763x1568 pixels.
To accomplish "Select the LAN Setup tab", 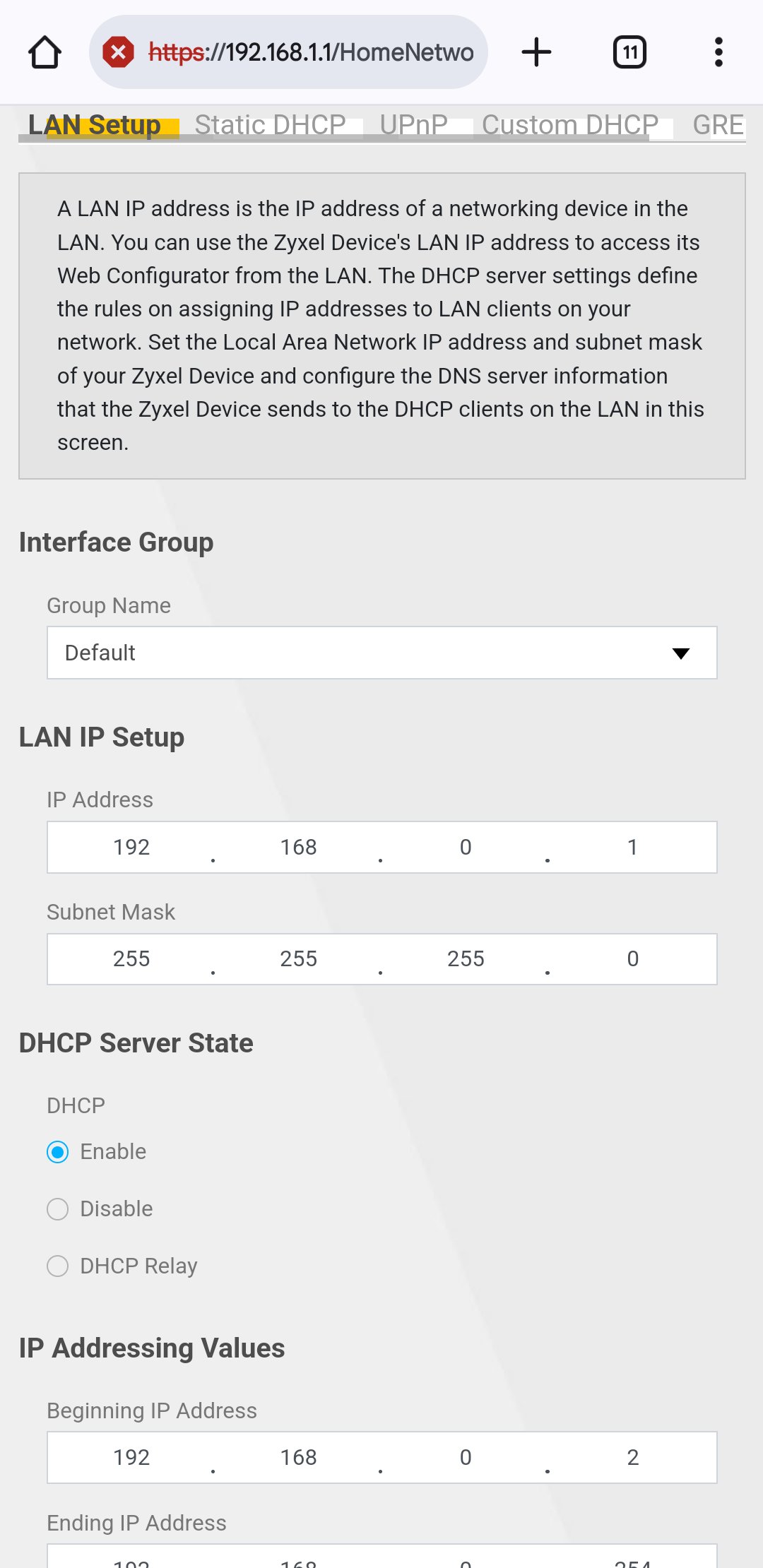I will (x=95, y=125).
